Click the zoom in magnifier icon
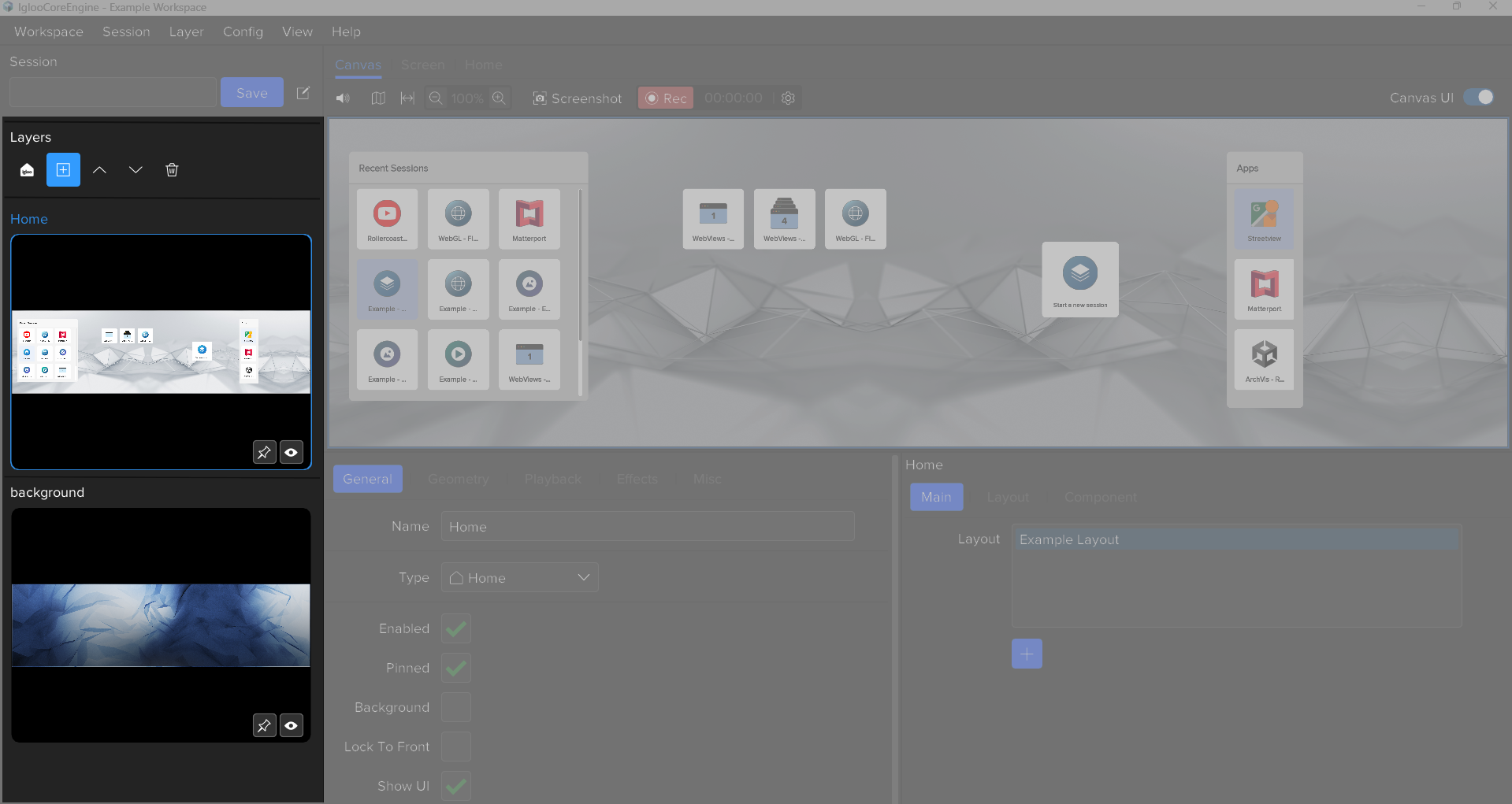Viewport: 1512px width, 804px height. click(499, 98)
